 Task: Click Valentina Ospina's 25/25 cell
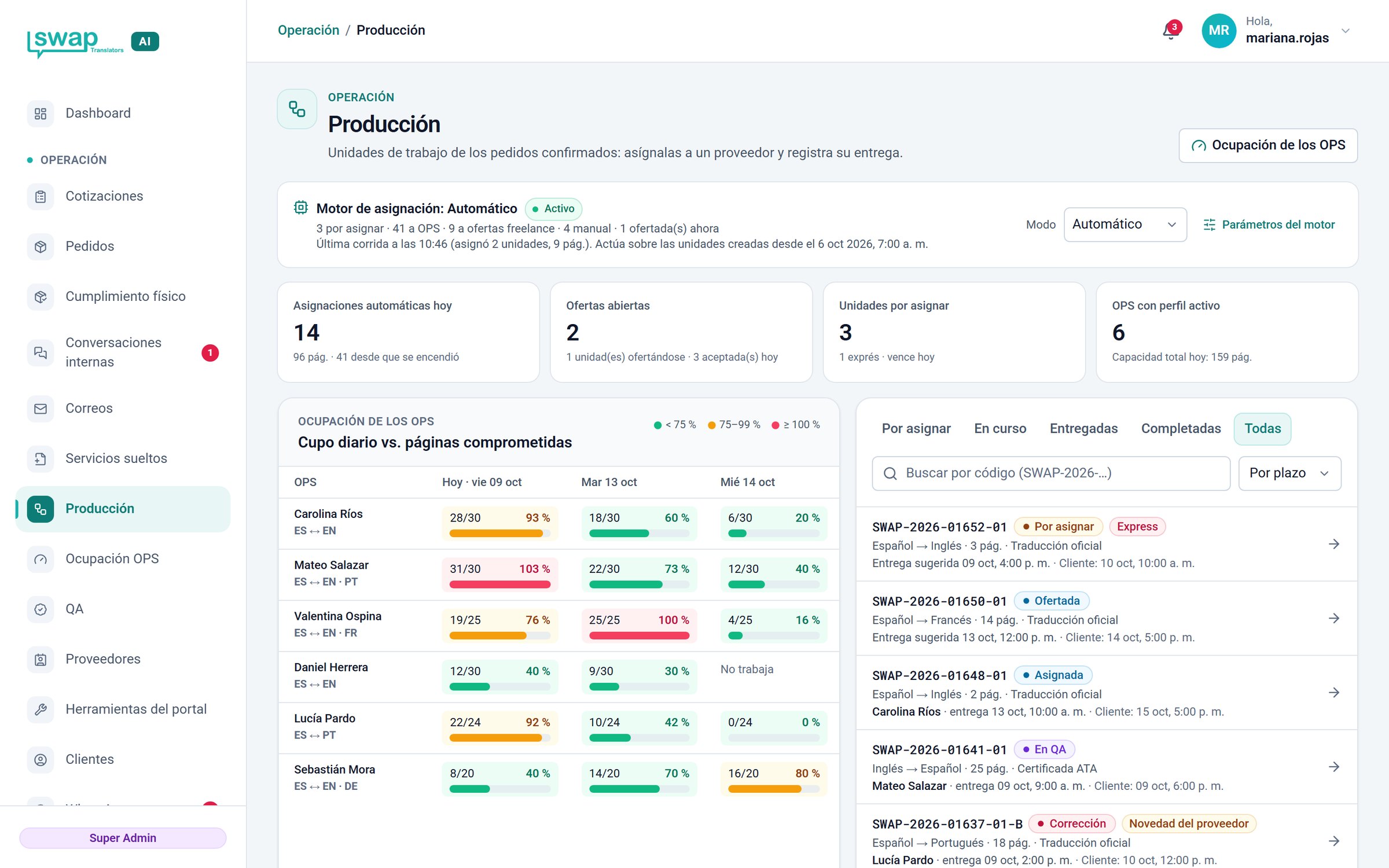639,626
